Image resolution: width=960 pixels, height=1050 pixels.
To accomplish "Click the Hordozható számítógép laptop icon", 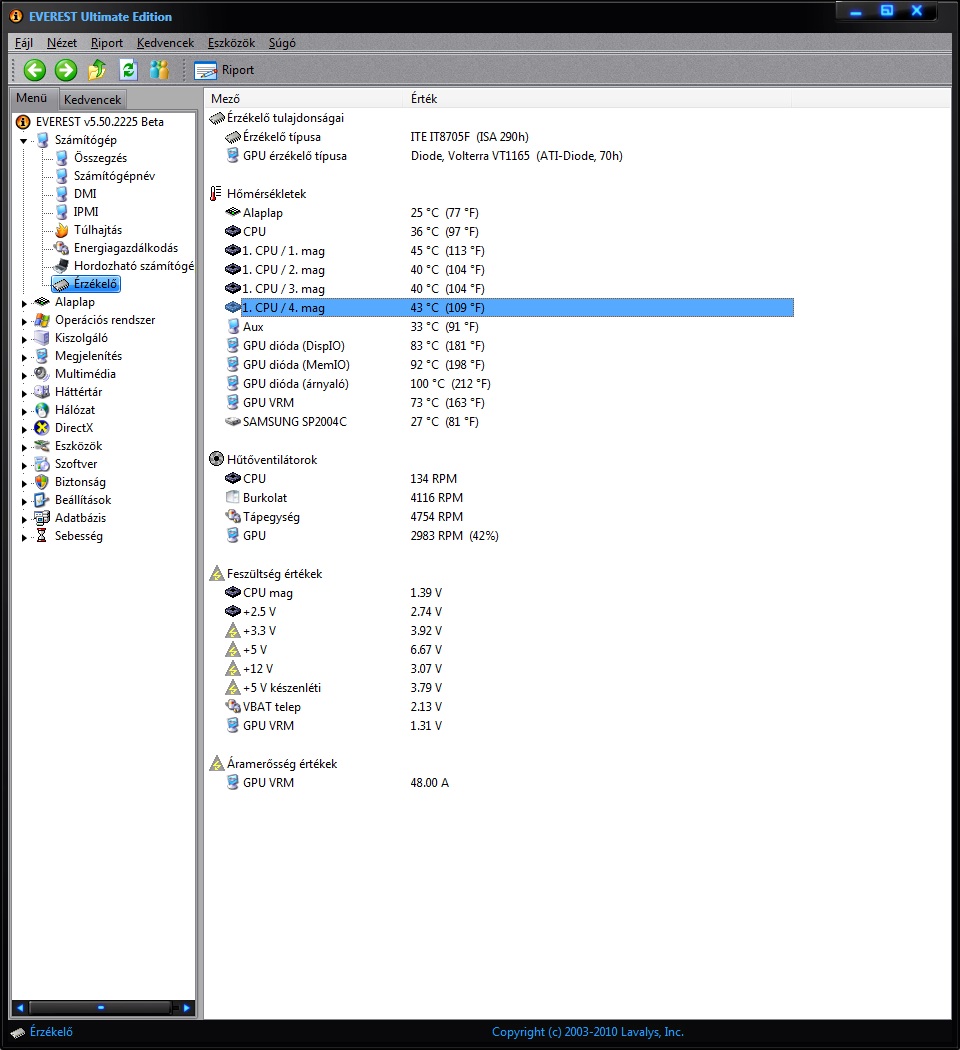I will pos(62,266).
